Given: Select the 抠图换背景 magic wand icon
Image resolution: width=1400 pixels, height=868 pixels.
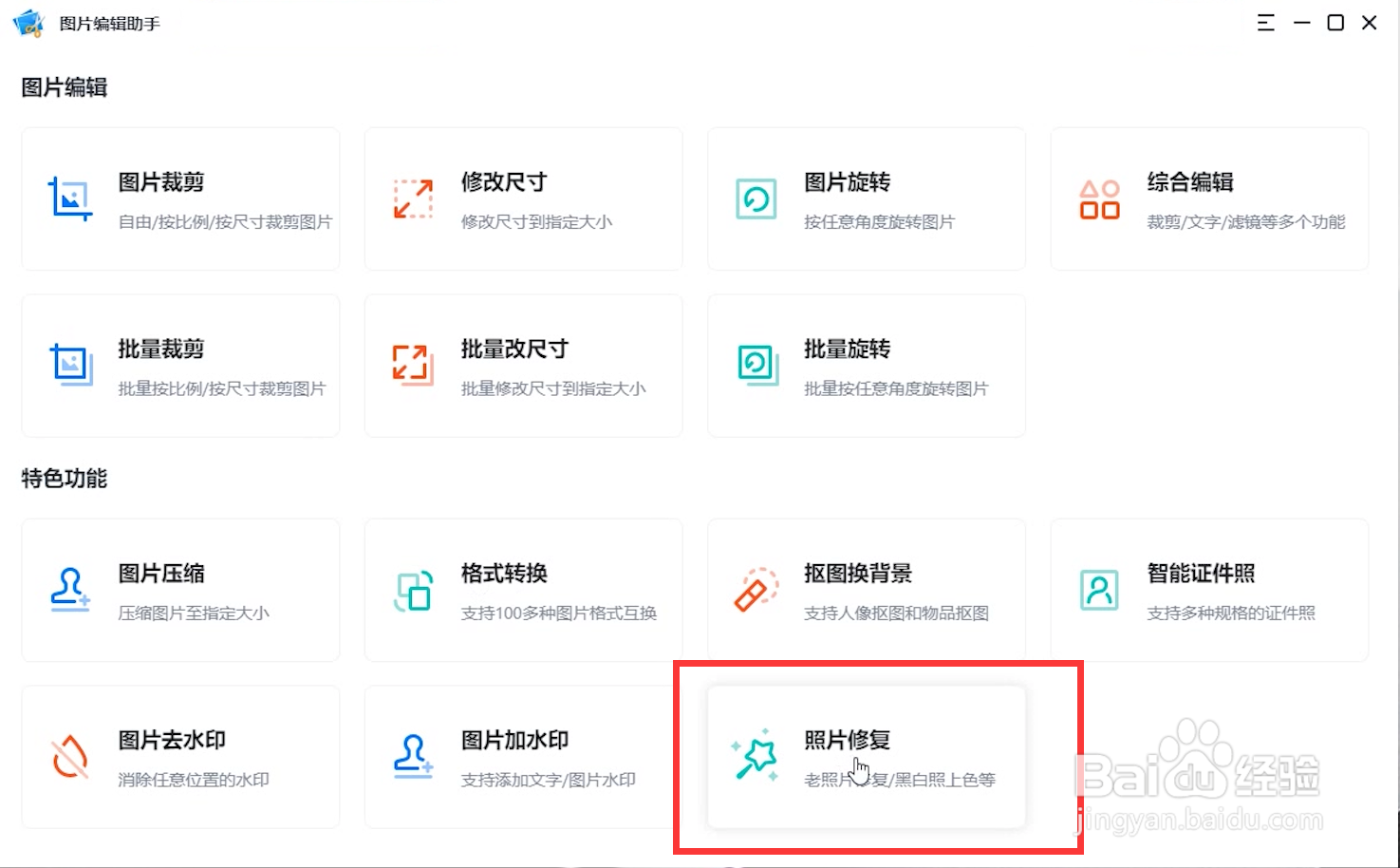Looking at the screenshot, I should [x=756, y=590].
